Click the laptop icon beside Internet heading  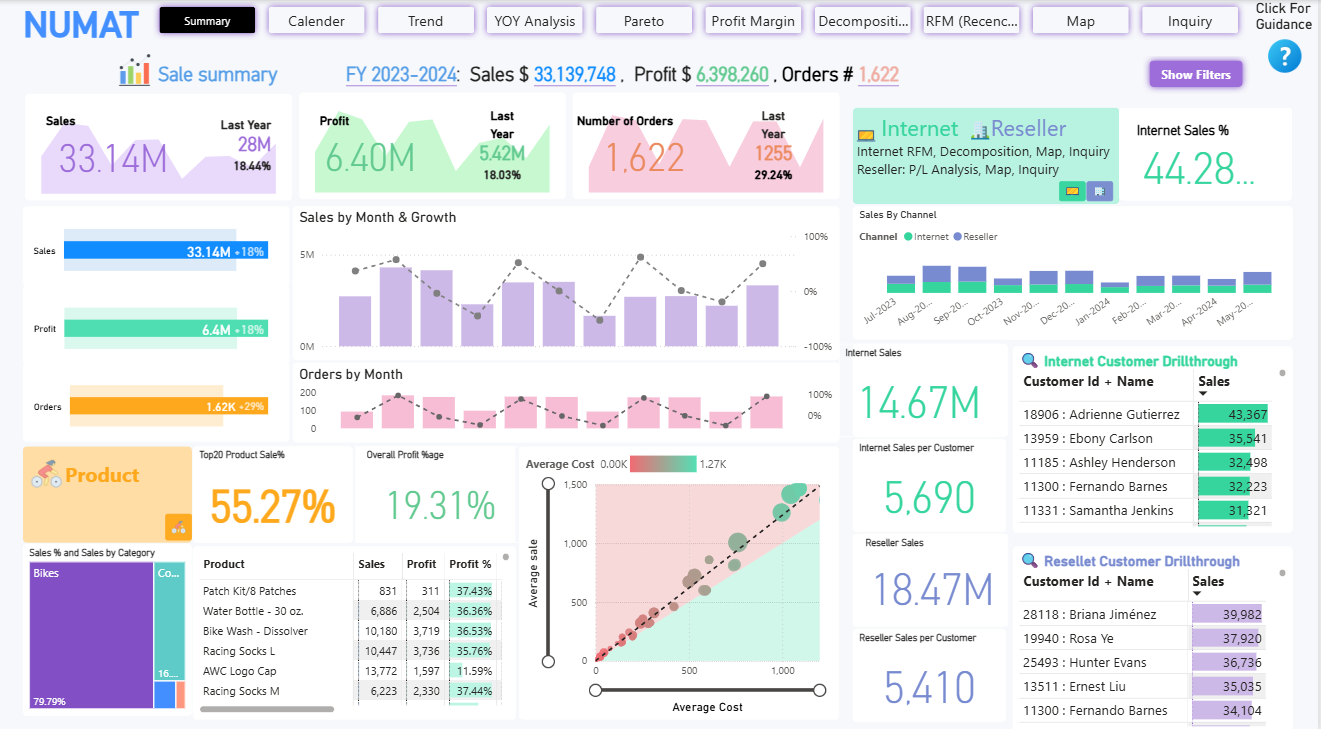[x=866, y=133]
